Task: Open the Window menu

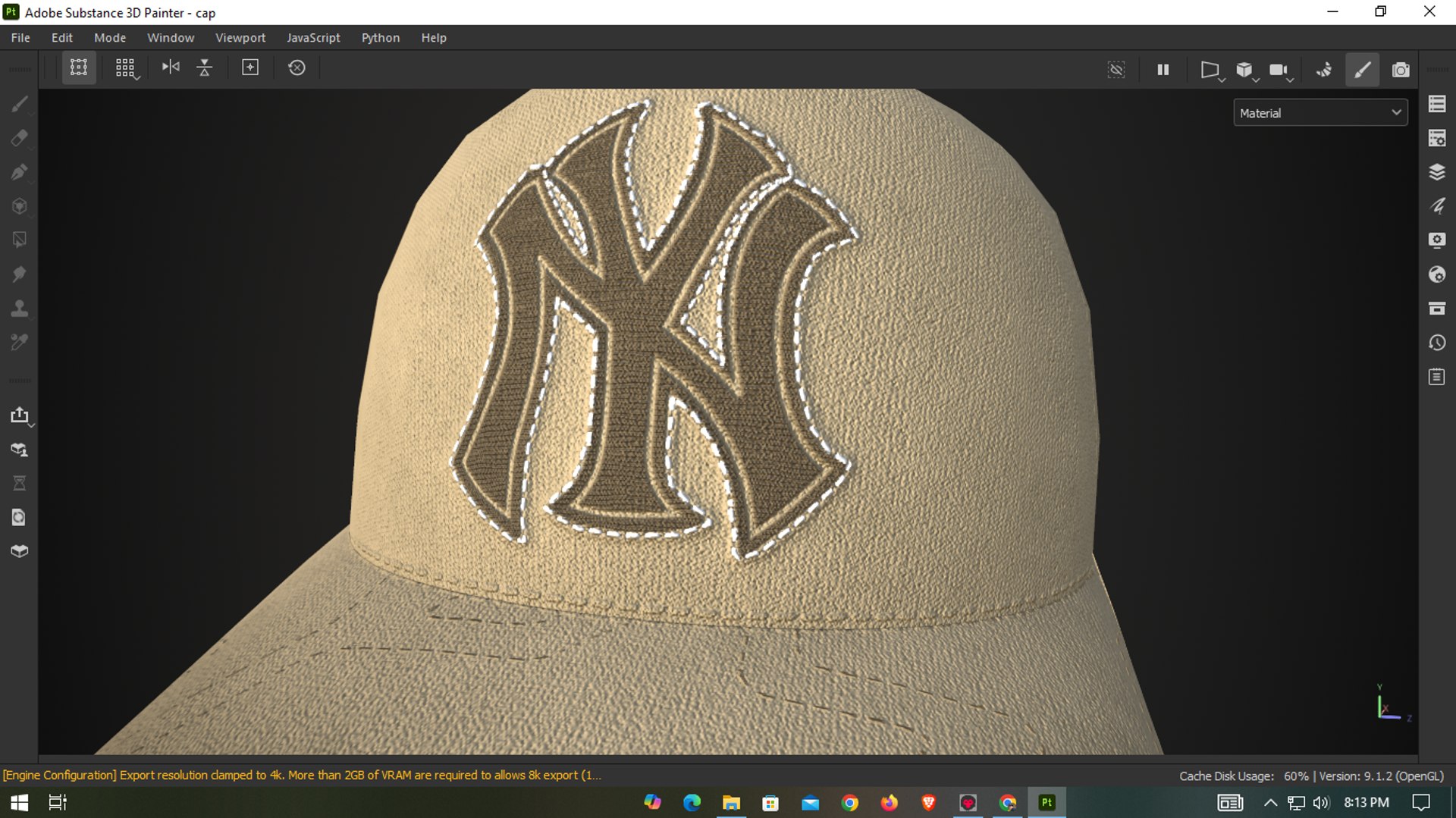Action: pyautogui.click(x=171, y=38)
